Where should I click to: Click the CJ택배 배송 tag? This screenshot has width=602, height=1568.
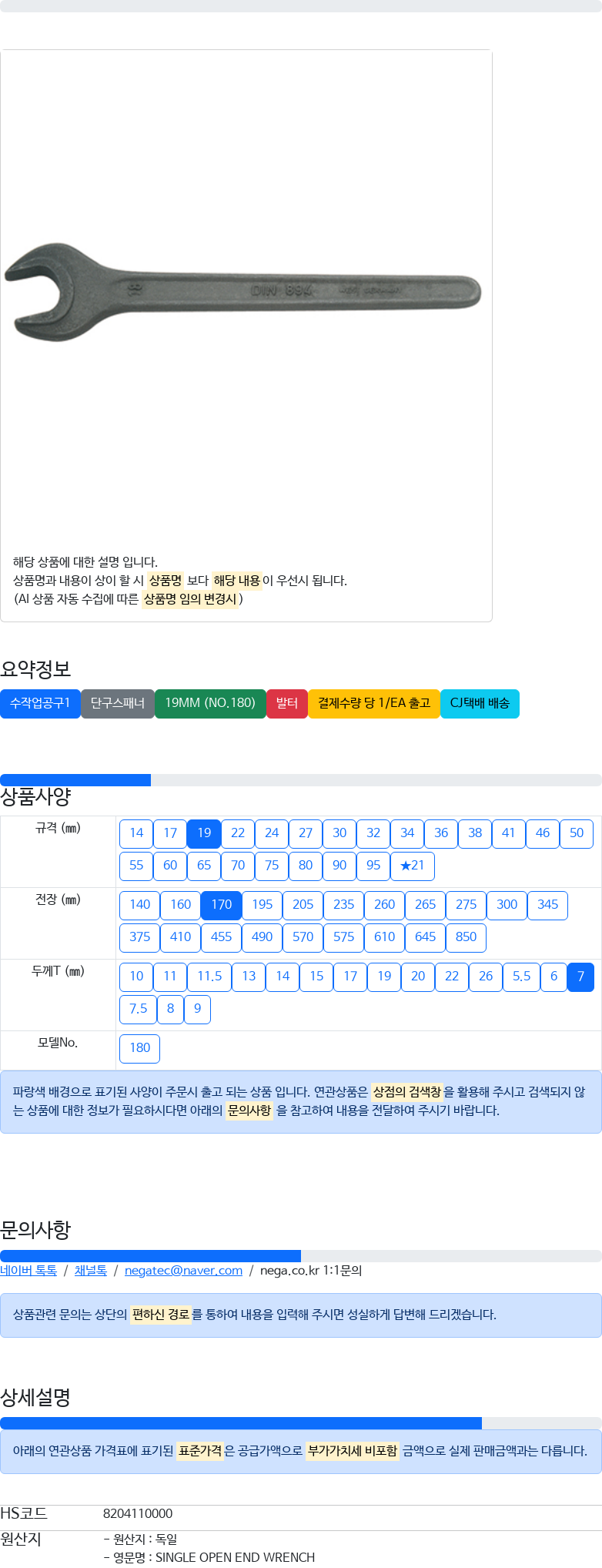click(x=480, y=703)
